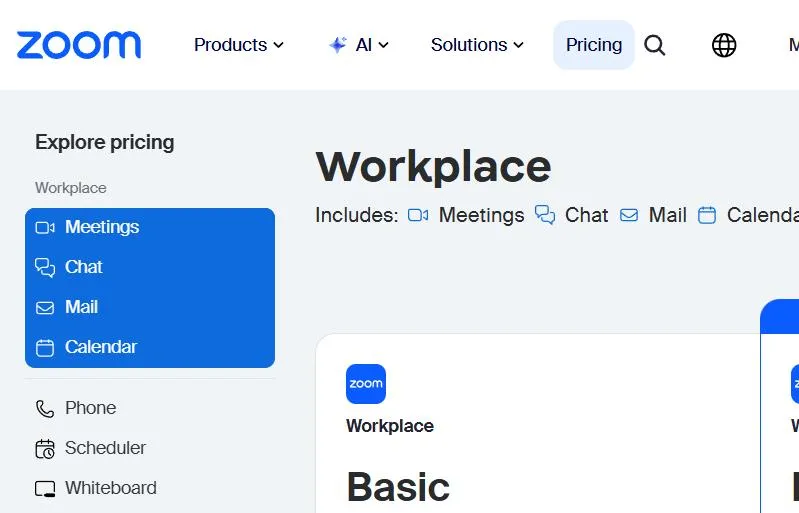
Task: Expand the AI menu chevron
Action: pyautogui.click(x=383, y=45)
